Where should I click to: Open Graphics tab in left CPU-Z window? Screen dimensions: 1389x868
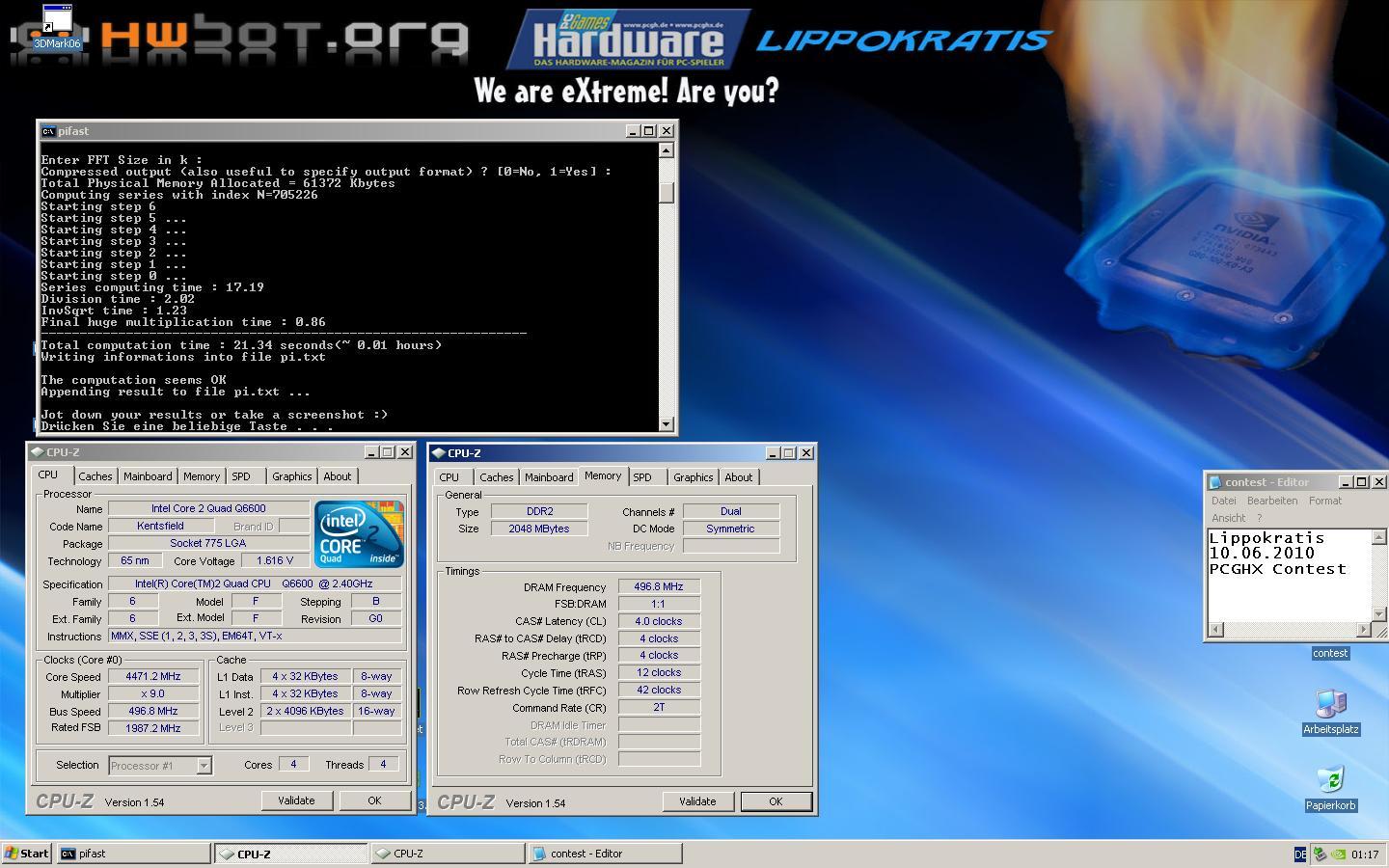click(x=291, y=476)
